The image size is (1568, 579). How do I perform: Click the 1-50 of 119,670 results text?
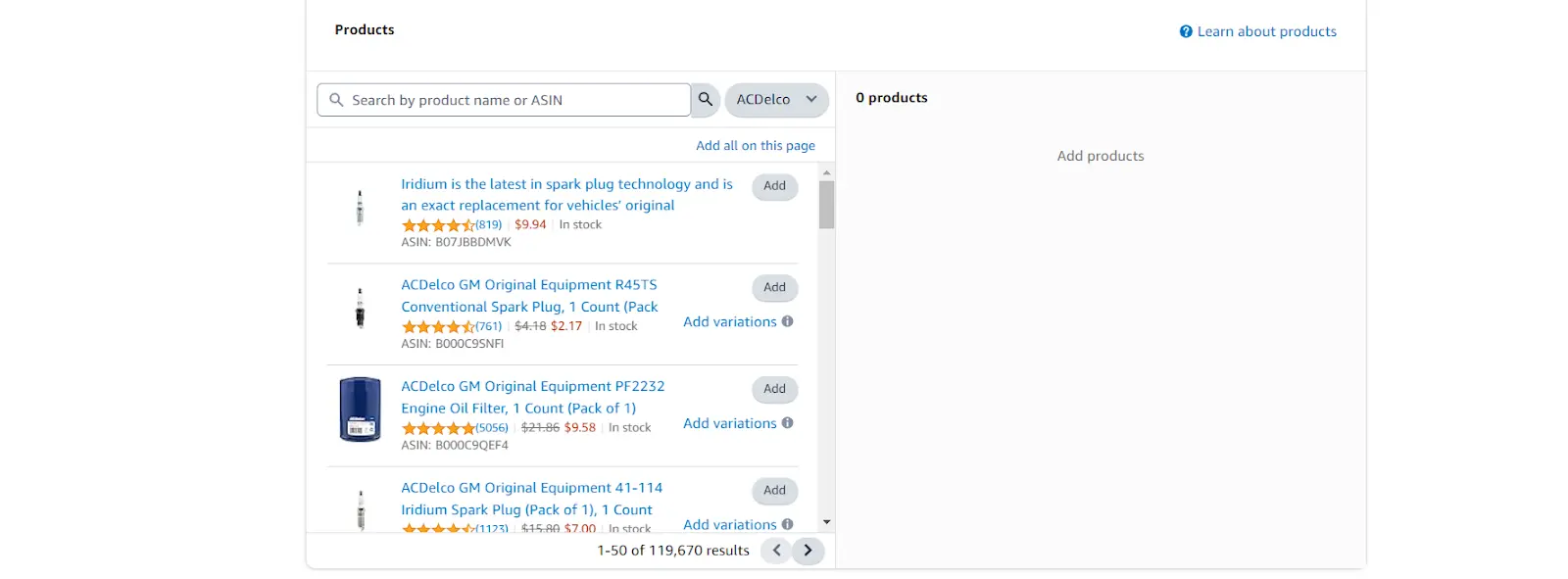pos(673,551)
